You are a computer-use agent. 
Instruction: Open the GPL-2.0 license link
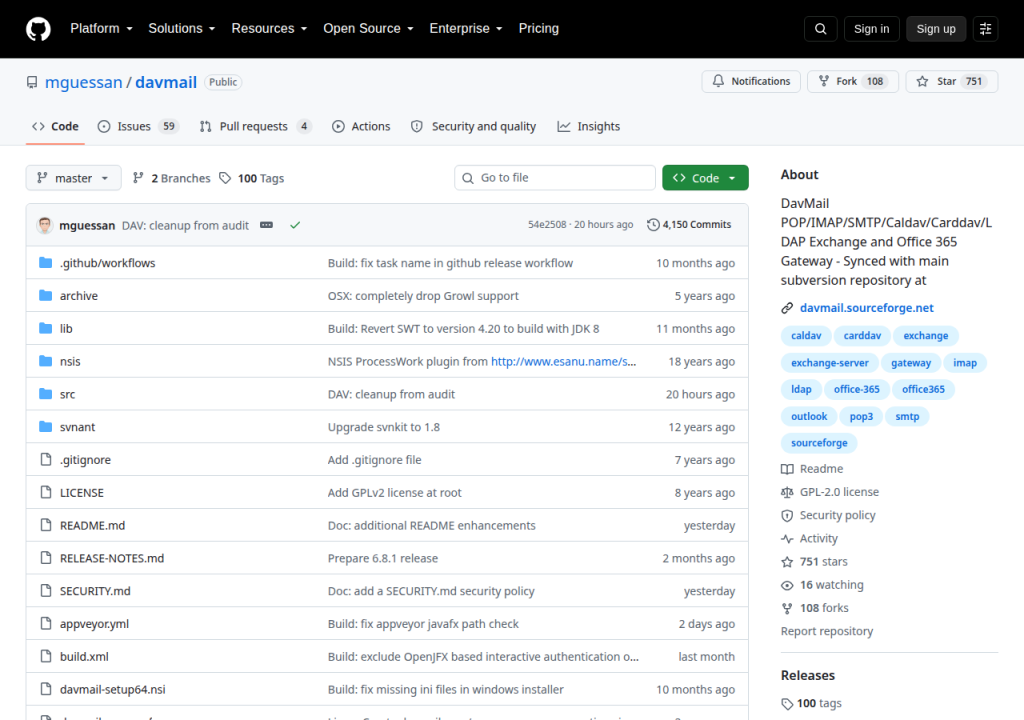tap(830, 492)
